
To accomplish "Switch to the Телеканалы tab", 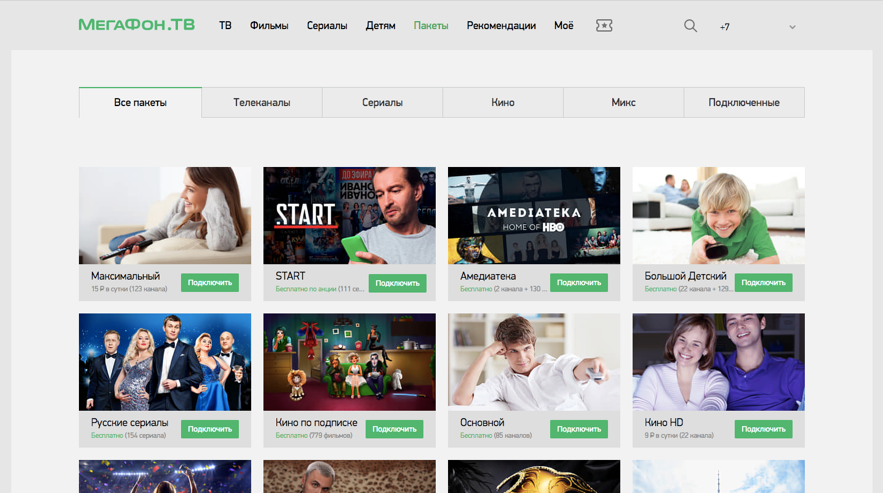I will (262, 103).
